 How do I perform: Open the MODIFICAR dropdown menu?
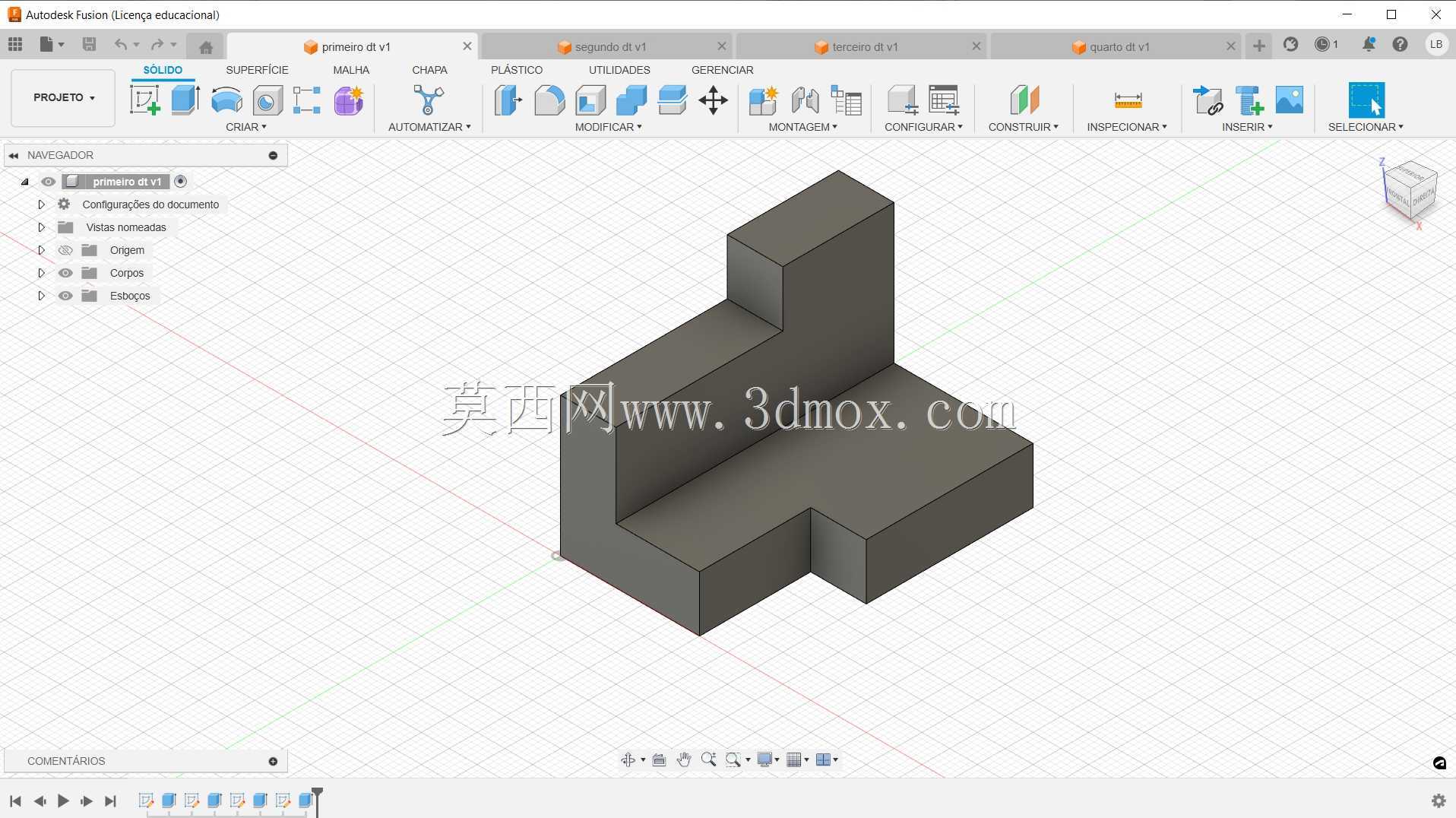coord(608,127)
